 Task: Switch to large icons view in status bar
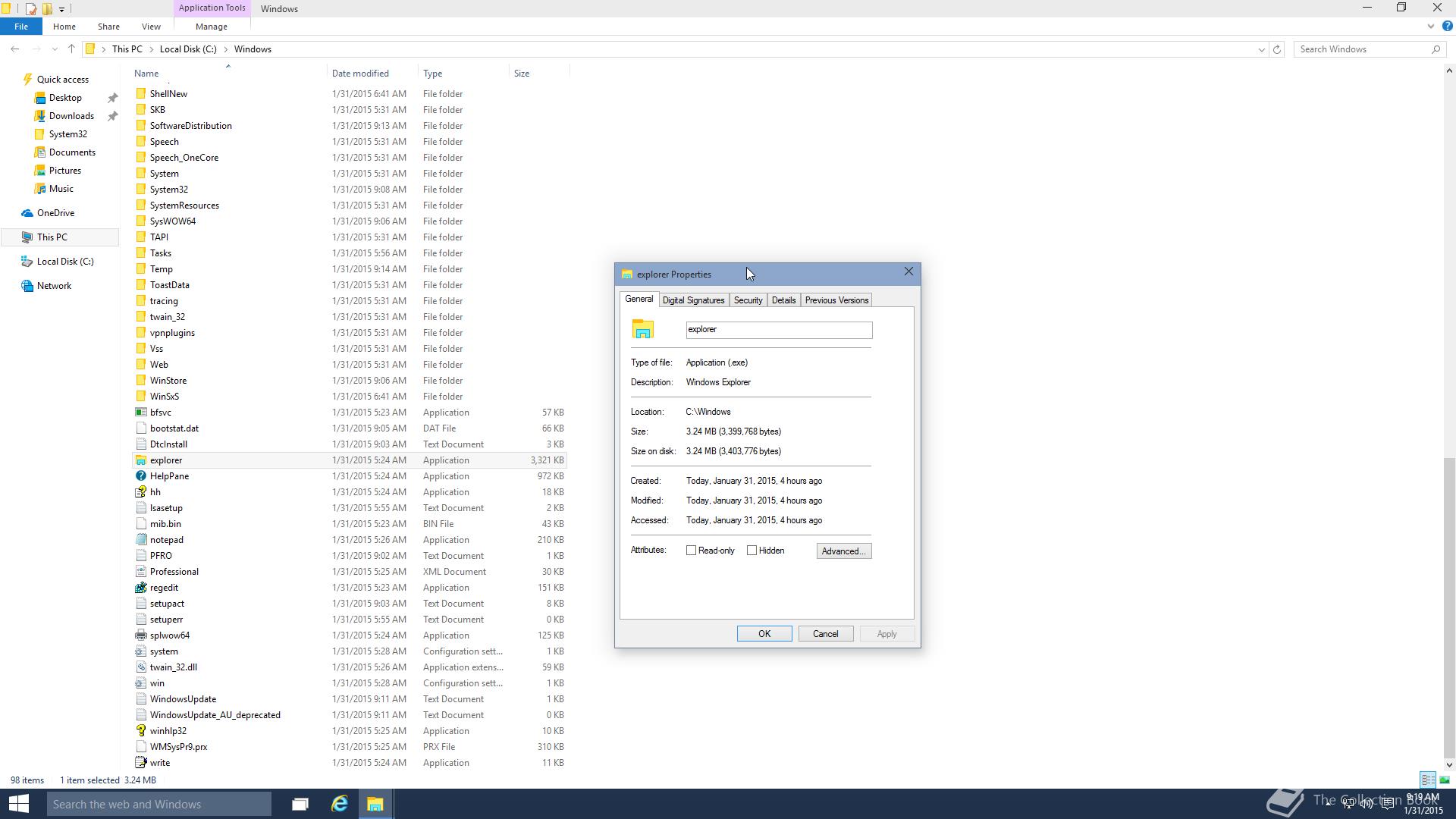tap(1445, 780)
